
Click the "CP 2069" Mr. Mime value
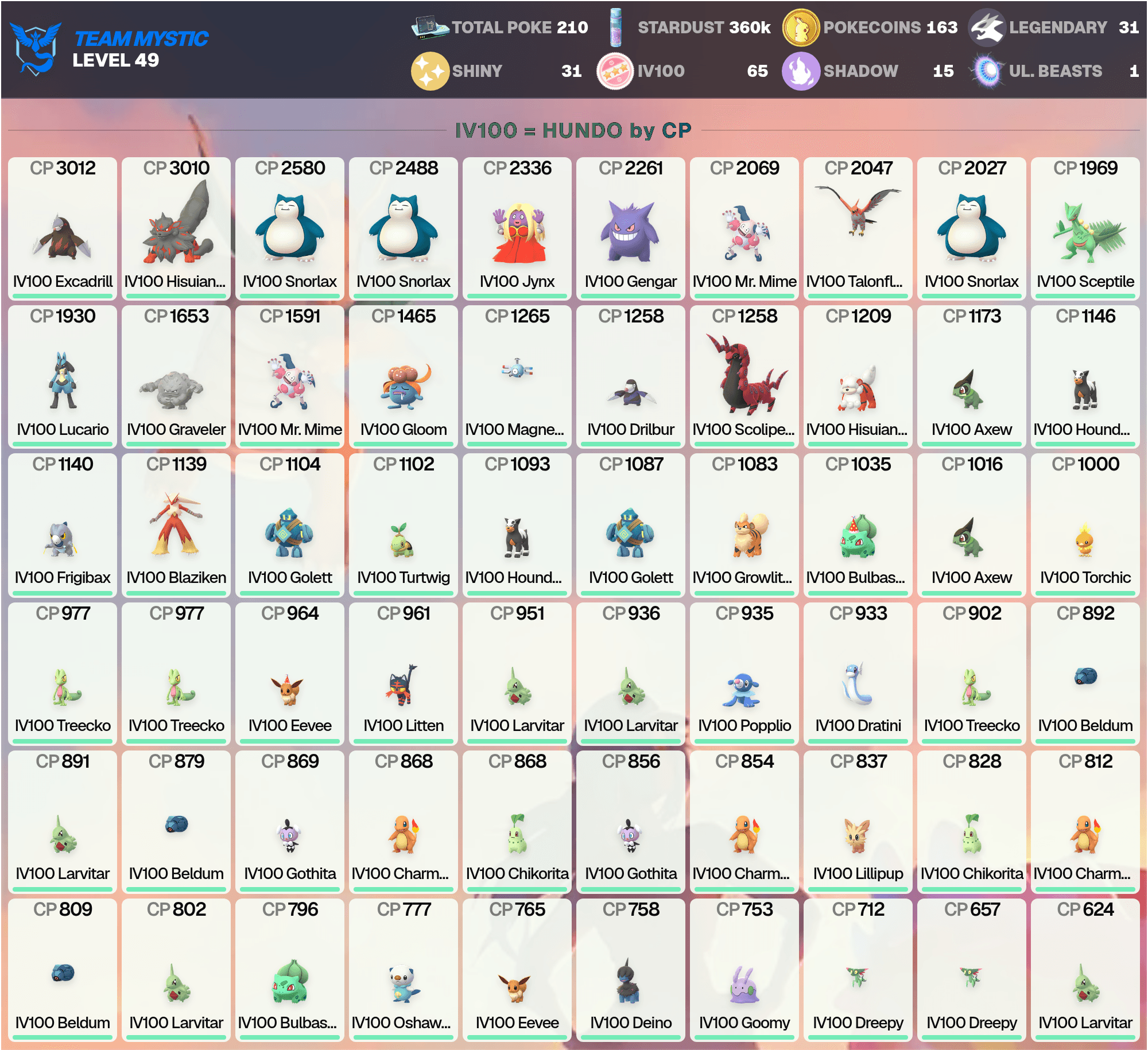744,168
